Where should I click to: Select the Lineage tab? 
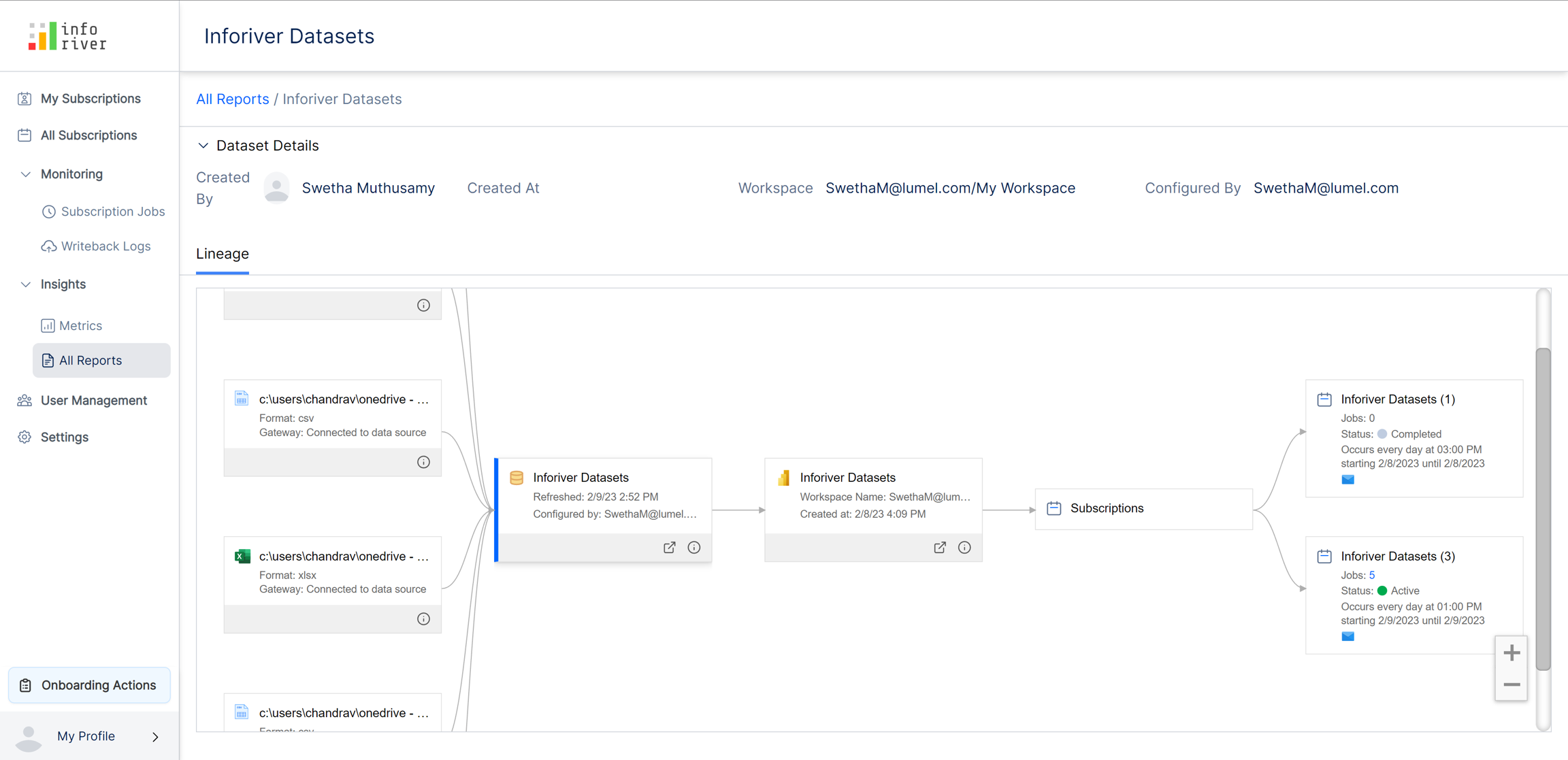223,254
